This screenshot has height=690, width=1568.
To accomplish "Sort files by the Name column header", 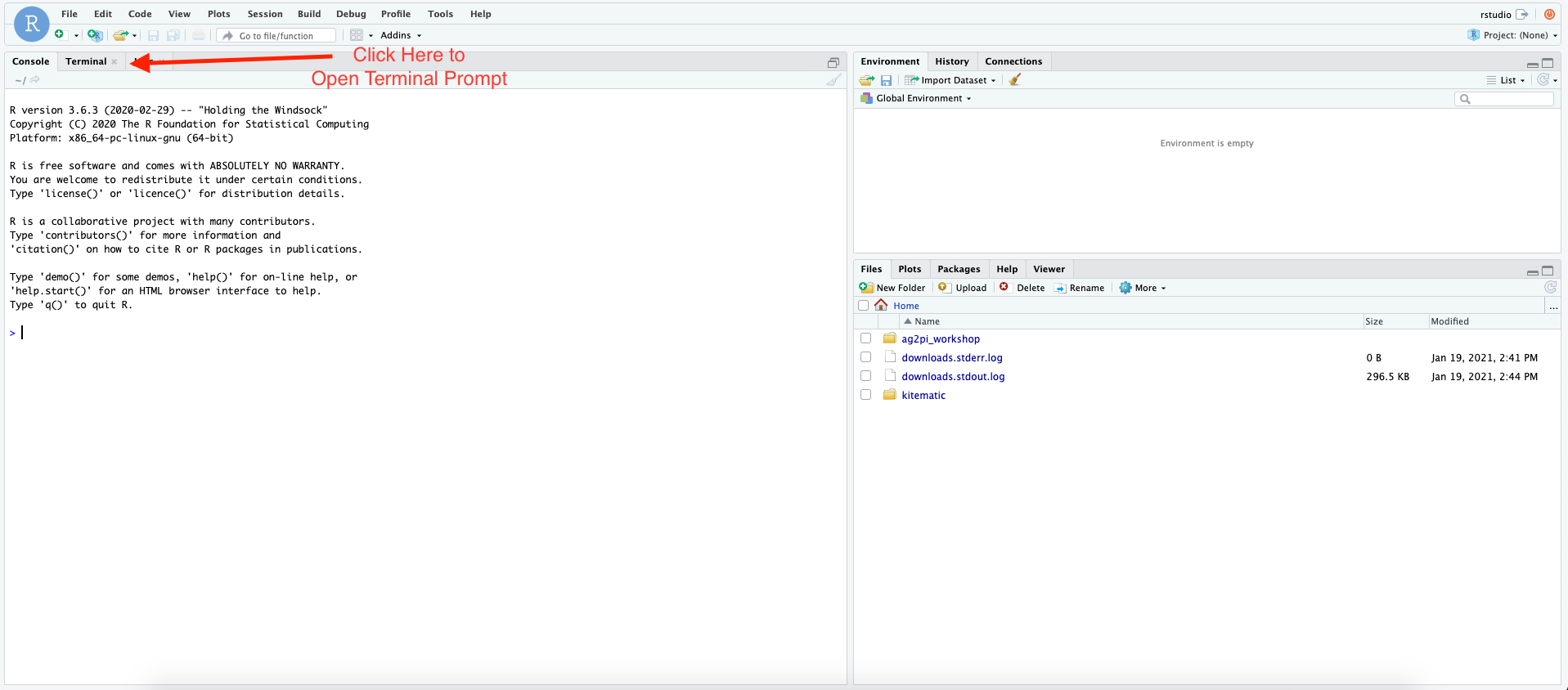I will click(927, 321).
